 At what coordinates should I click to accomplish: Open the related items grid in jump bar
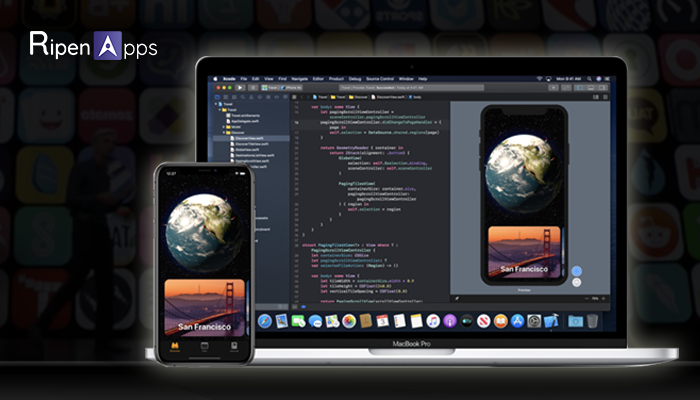click(294, 97)
